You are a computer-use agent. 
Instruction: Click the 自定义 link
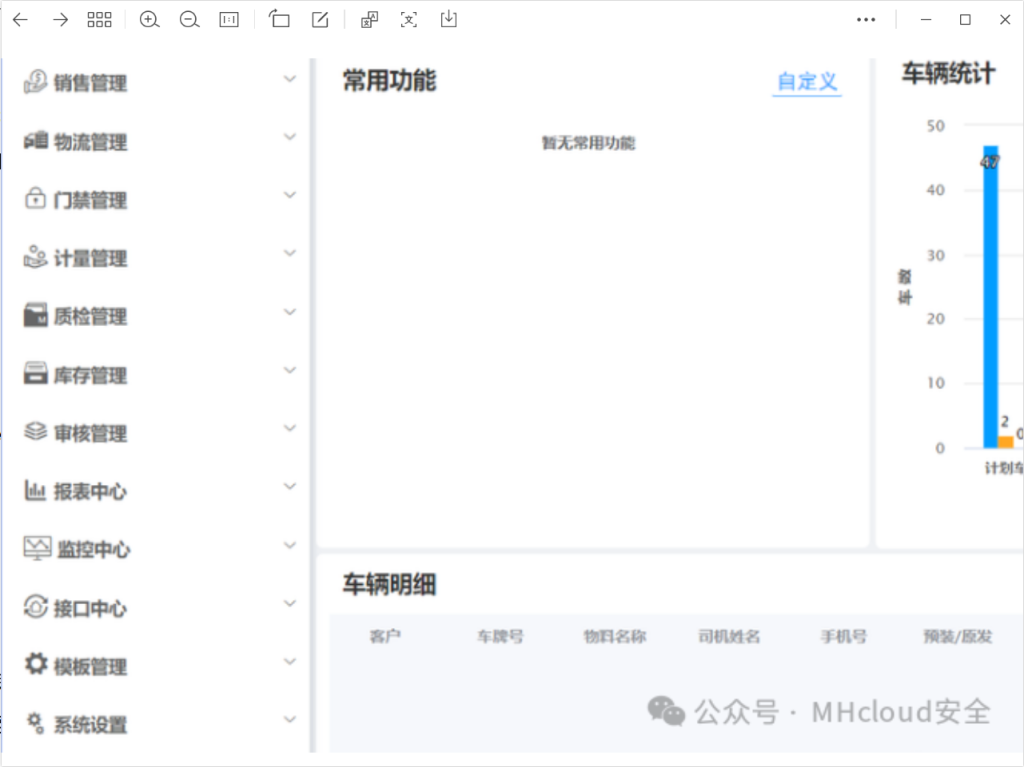[806, 82]
